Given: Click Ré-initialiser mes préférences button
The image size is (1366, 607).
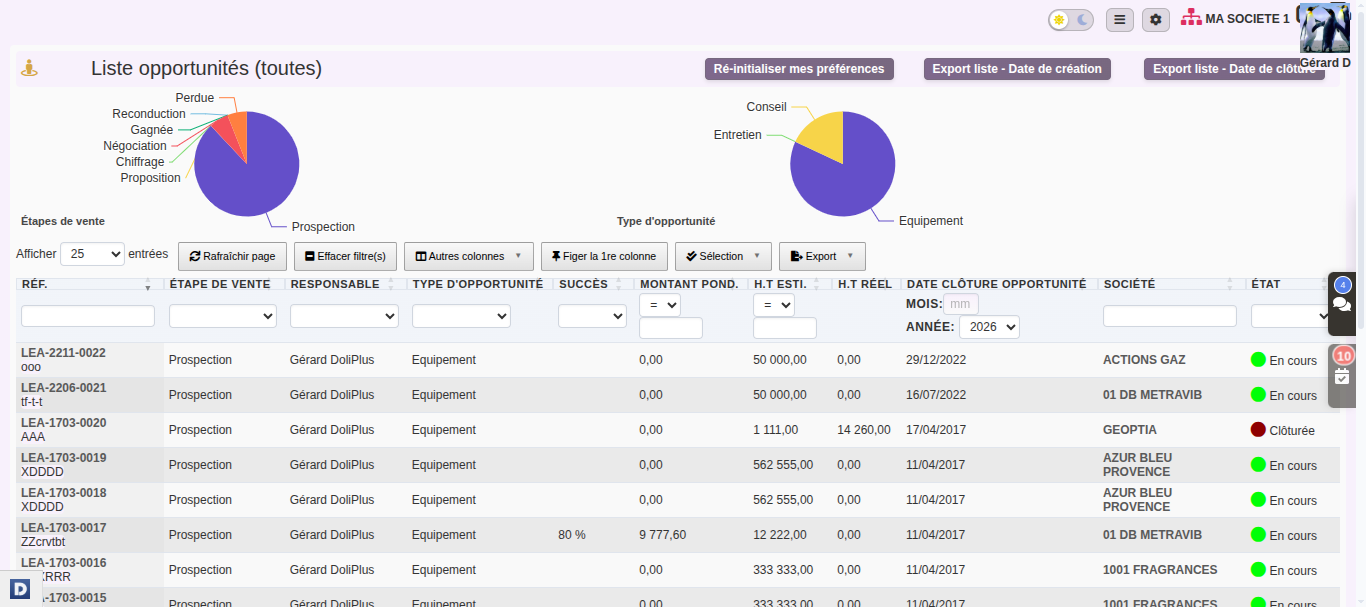Looking at the screenshot, I should tap(799, 69).
